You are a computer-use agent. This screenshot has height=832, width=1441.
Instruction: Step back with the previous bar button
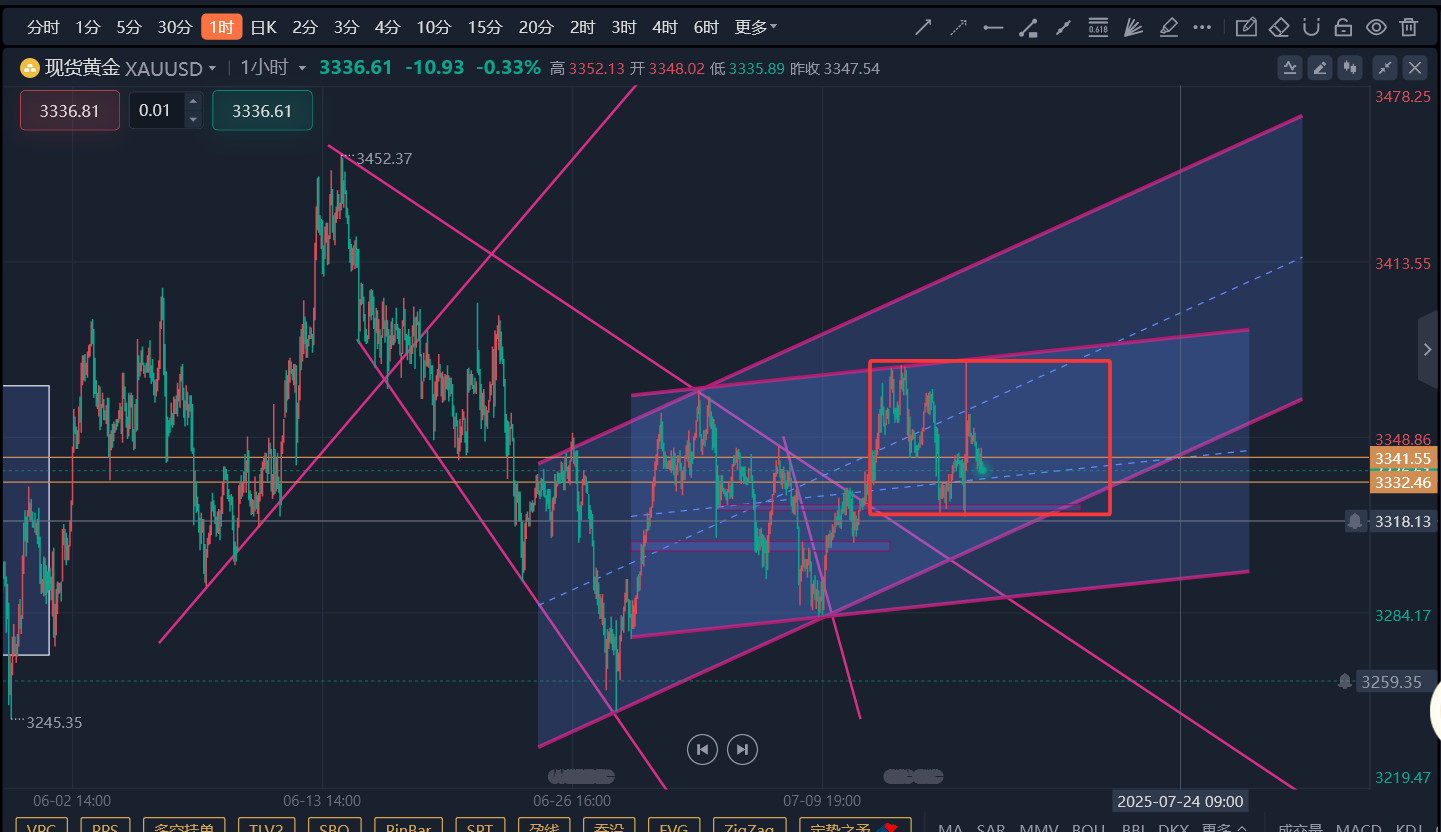pos(702,749)
